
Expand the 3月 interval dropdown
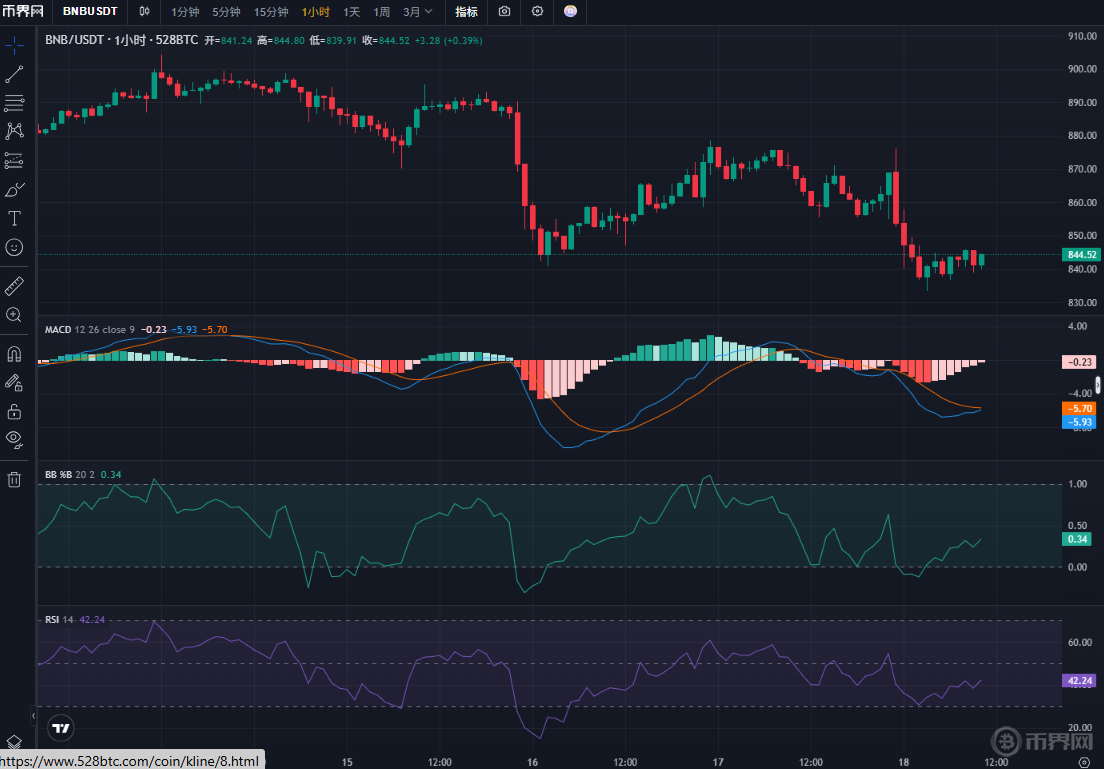coord(418,12)
